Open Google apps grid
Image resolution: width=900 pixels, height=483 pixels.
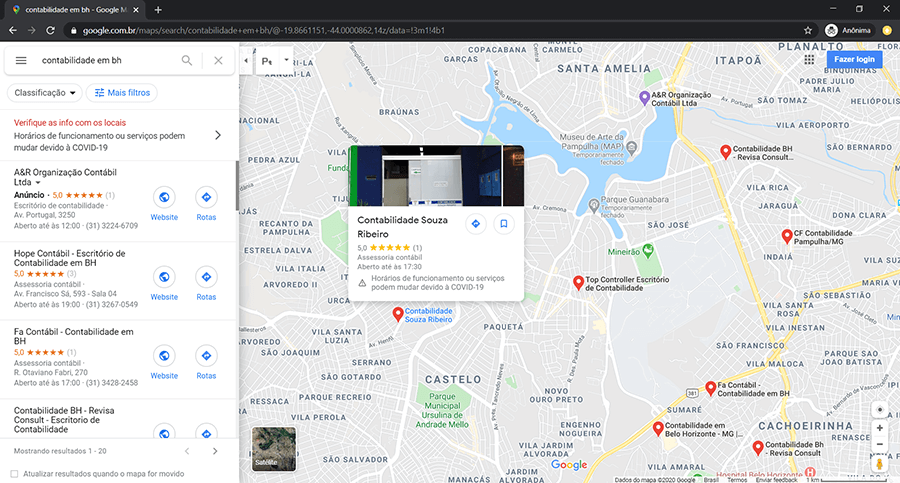click(809, 60)
